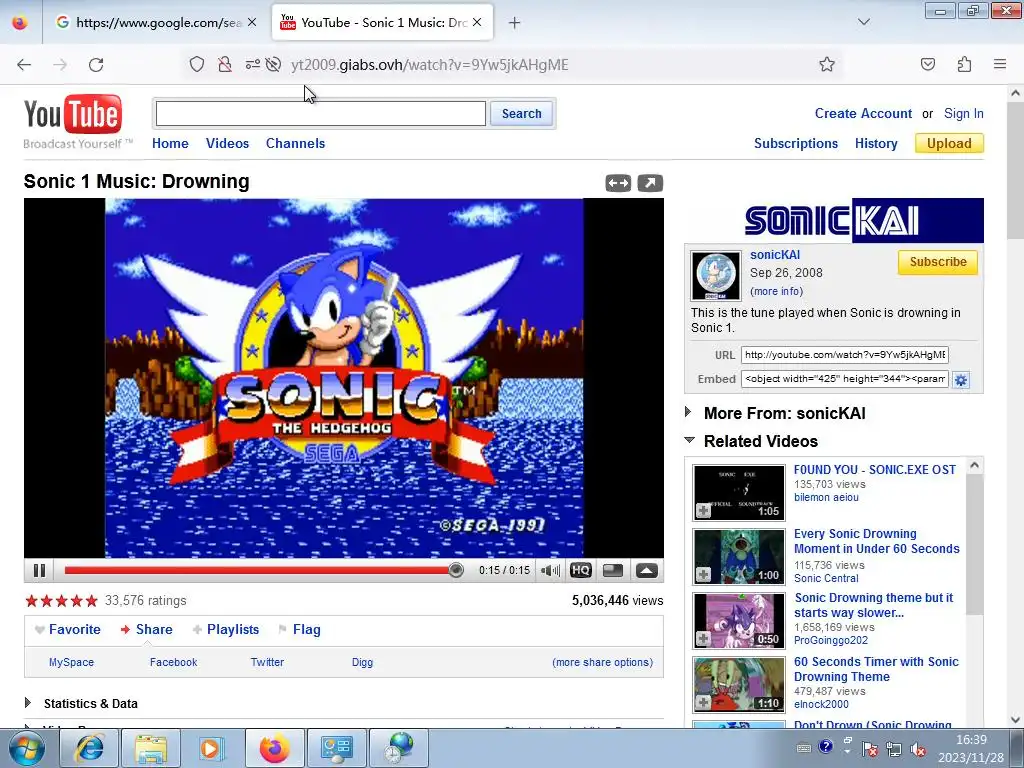Open 60 Seconds Timer with Sonic video
The width and height of the screenshot is (1024, 768).
click(876, 669)
